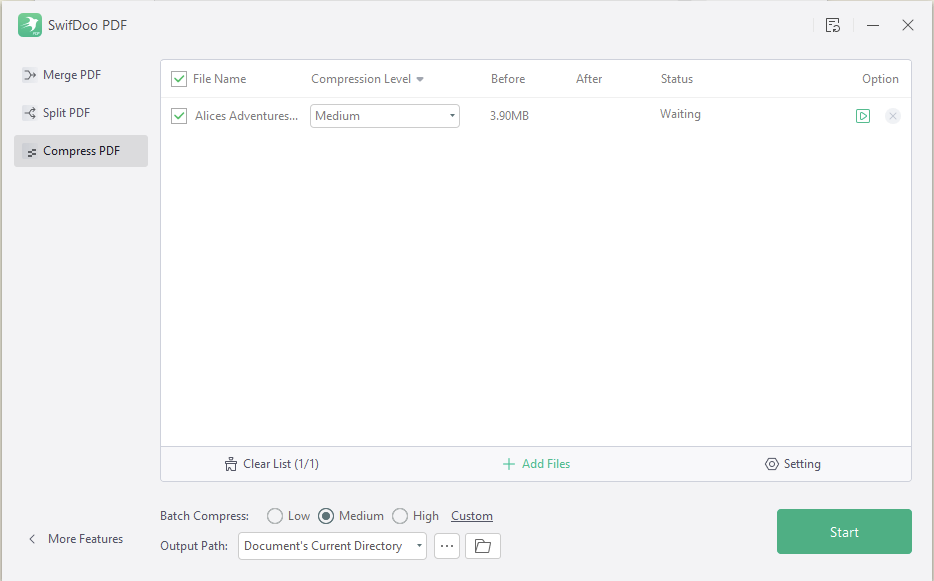
Task: Click Clear List (1/1)
Action: point(281,464)
